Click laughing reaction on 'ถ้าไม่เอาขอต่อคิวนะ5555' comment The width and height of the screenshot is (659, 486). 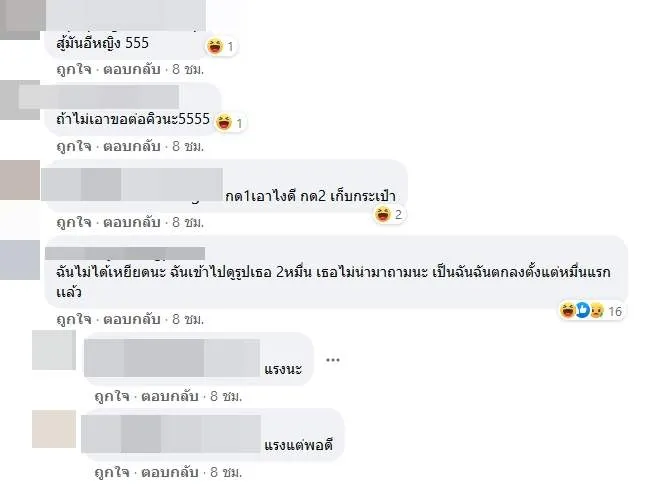(224, 123)
